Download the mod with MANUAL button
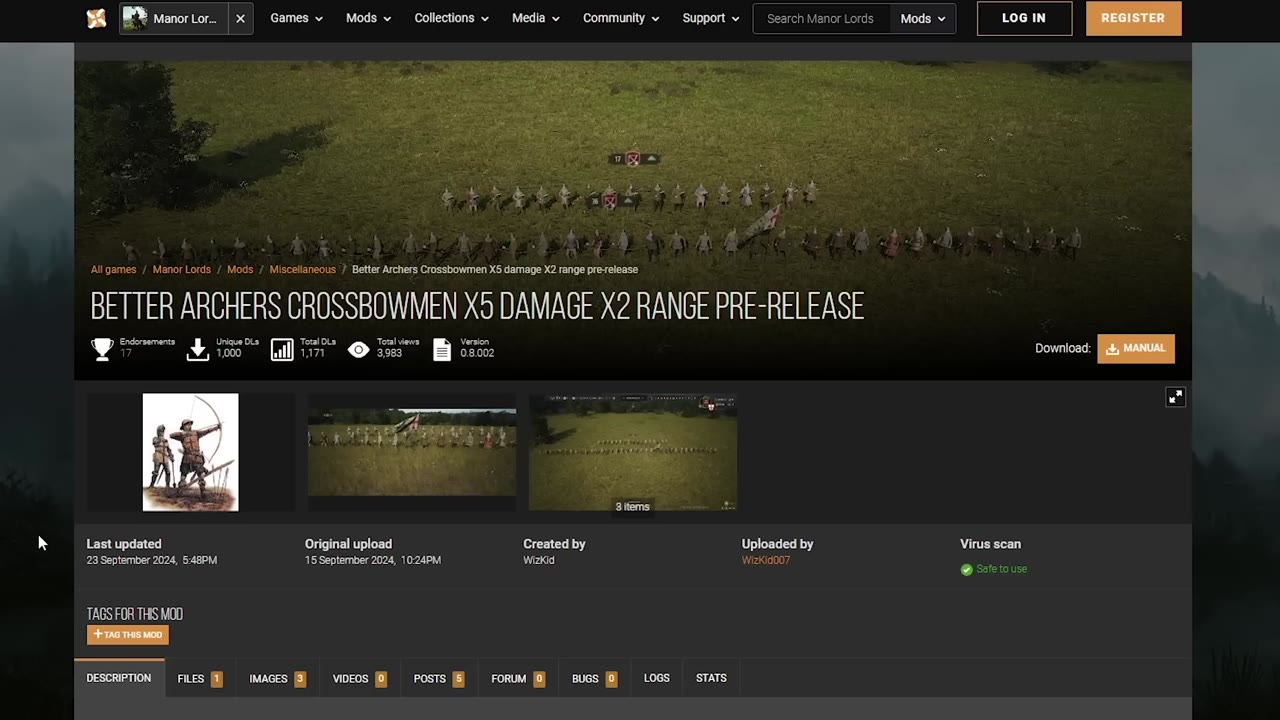 point(1136,348)
